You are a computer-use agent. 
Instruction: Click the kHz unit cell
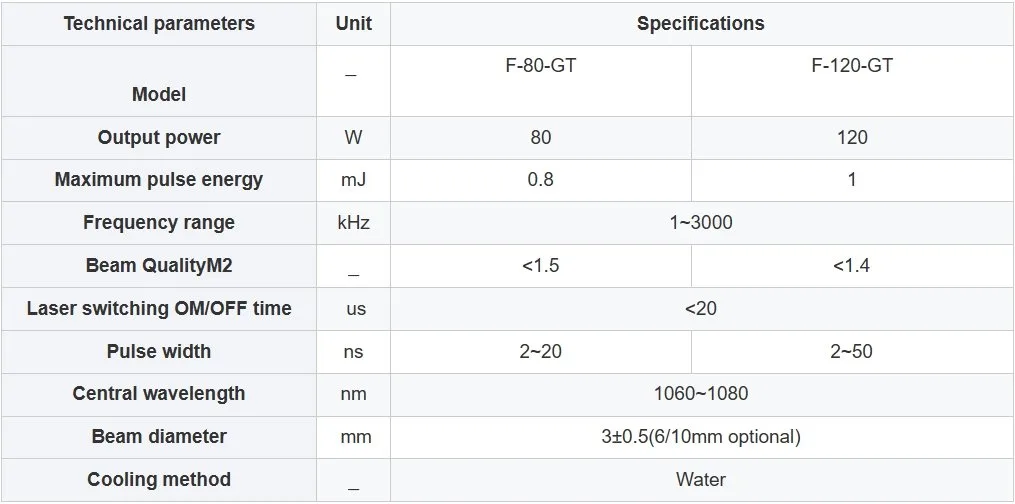(353, 223)
